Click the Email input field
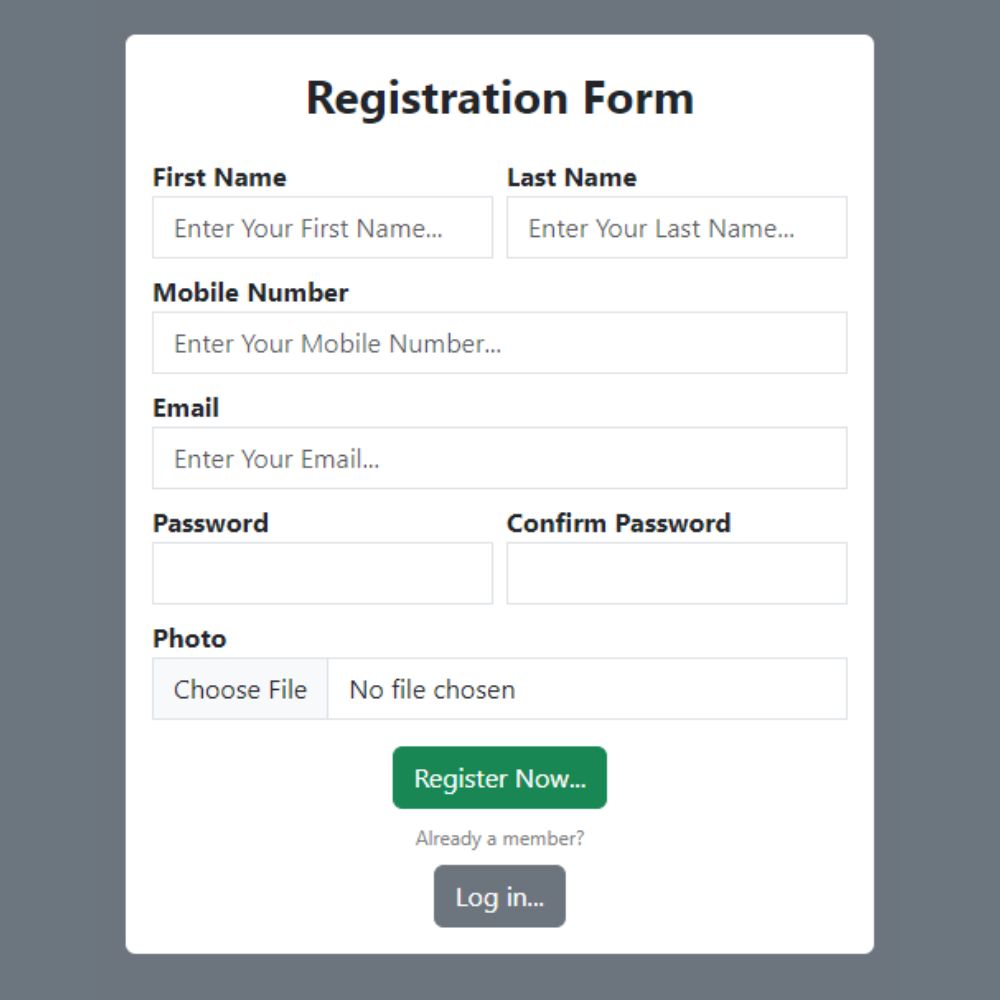The image size is (1000, 1000). point(499,459)
